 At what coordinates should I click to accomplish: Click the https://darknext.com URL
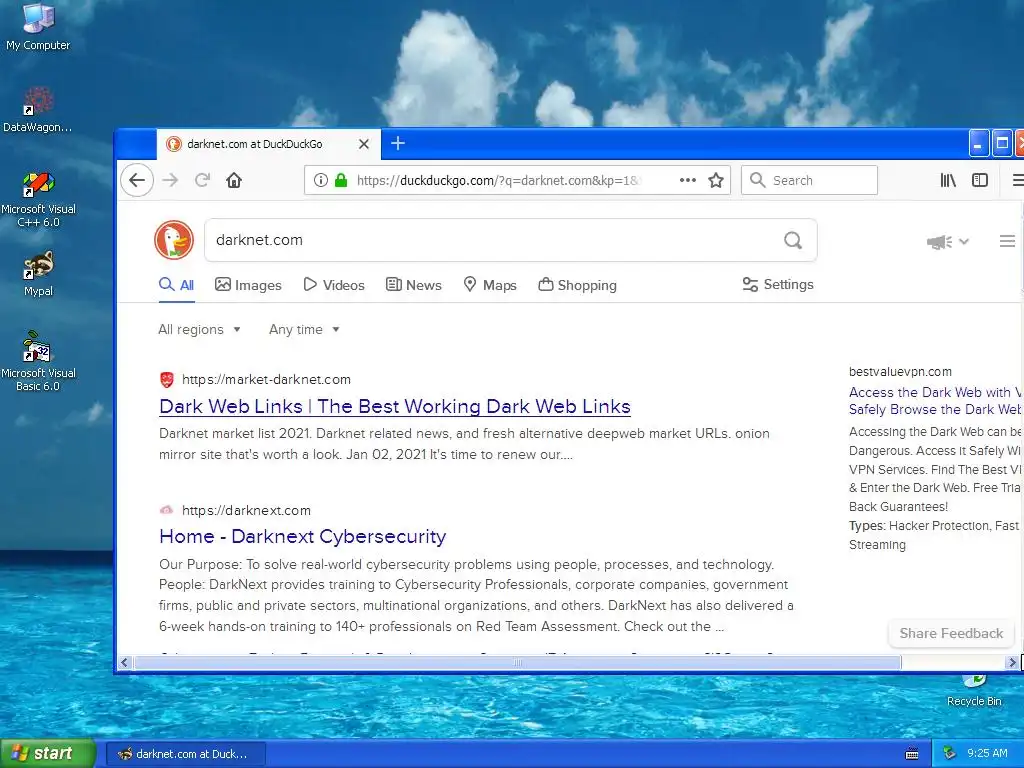coord(246,510)
